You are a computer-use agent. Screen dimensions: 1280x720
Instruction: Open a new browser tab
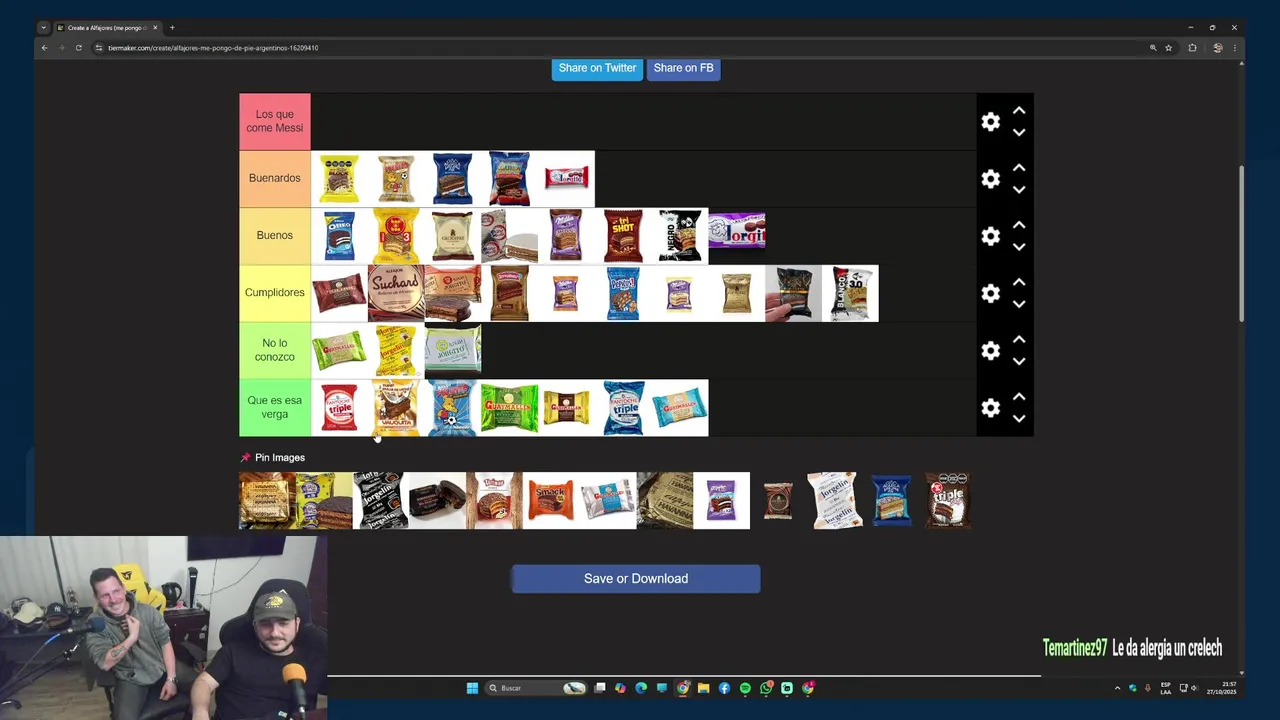click(x=172, y=28)
